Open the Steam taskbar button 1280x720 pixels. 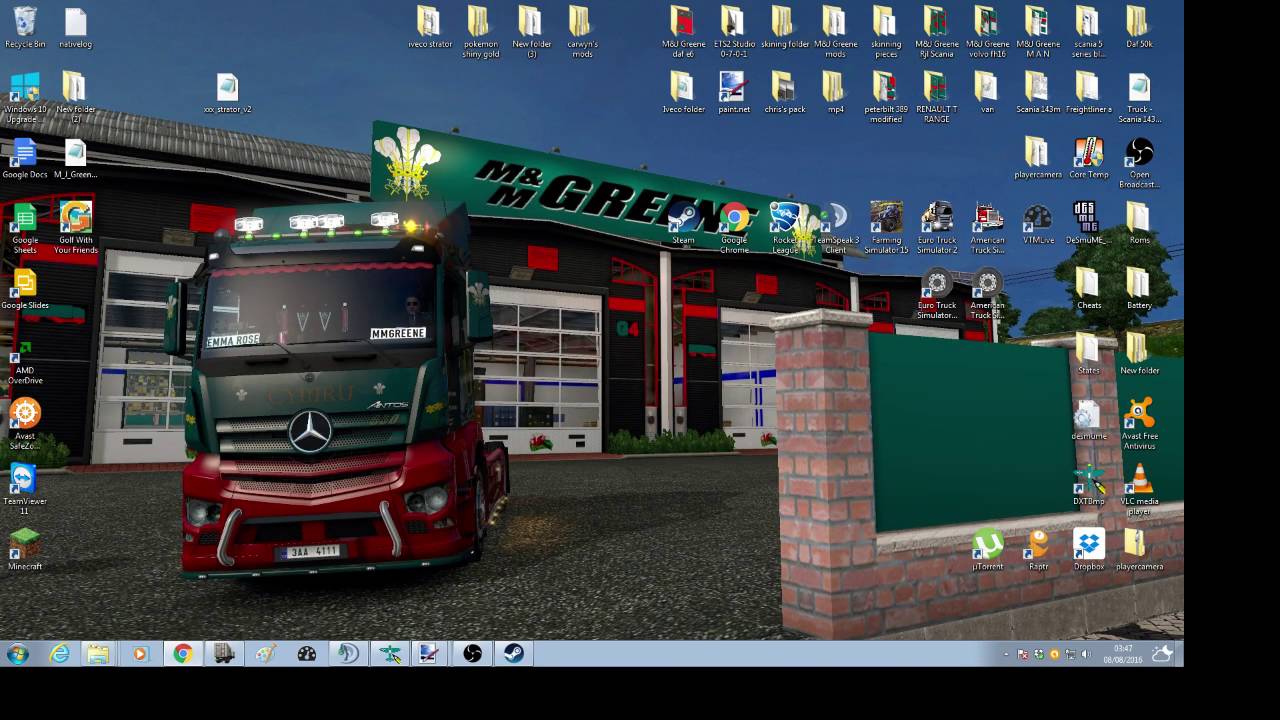pos(513,654)
